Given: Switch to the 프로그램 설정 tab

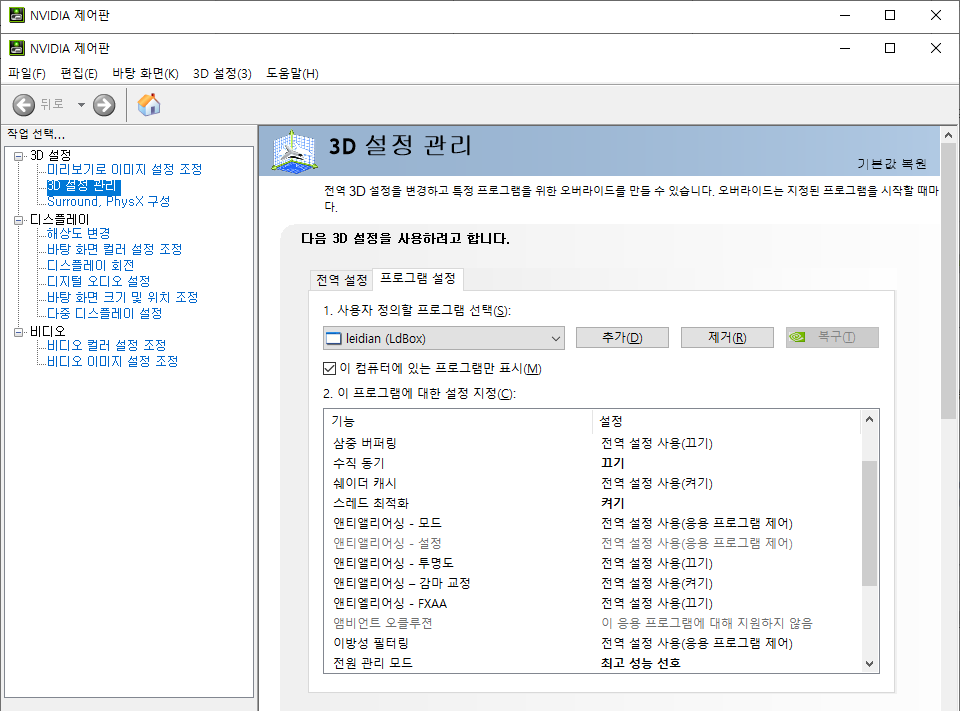Looking at the screenshot, I should 418,279.
